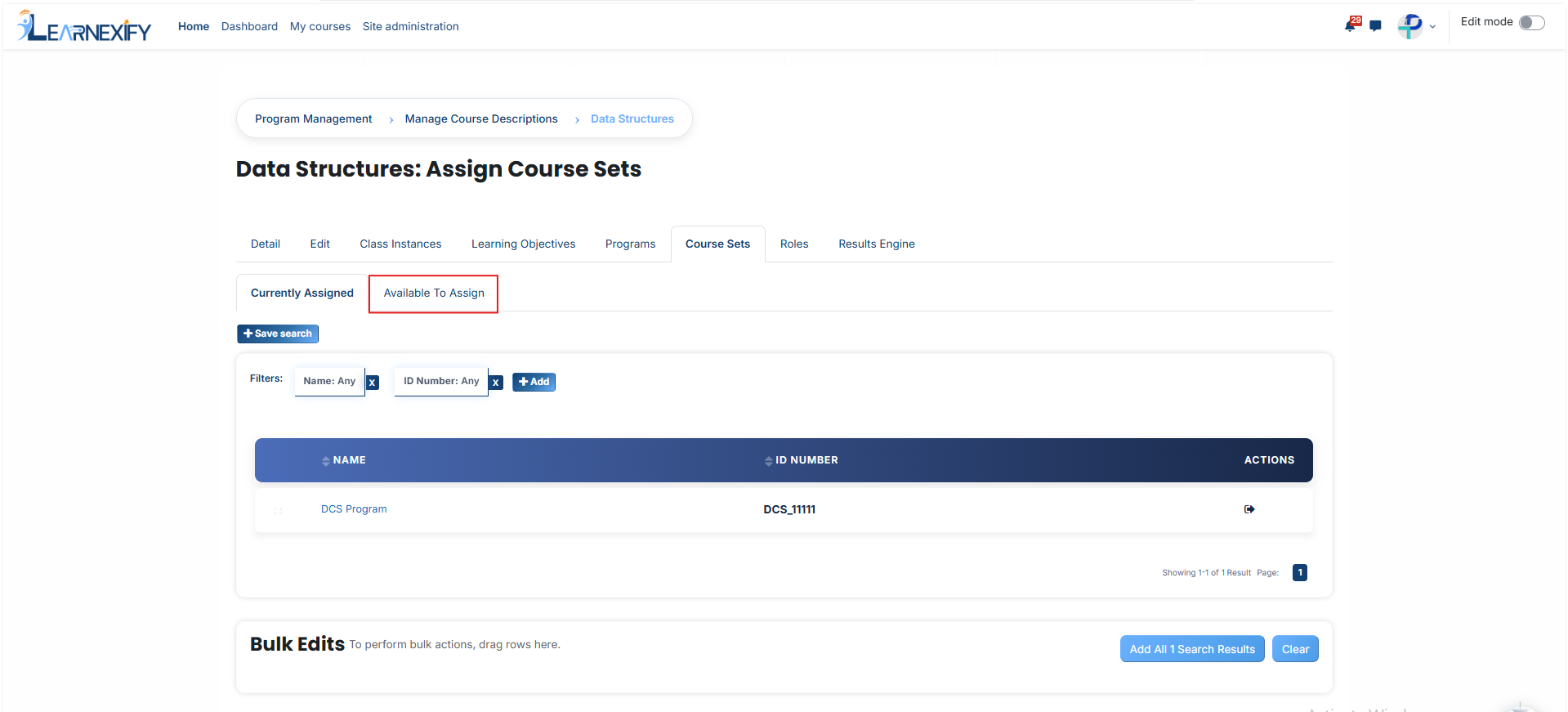Open the Roles tab
This screenshot has height=712, width=1568.
point(794,244)
